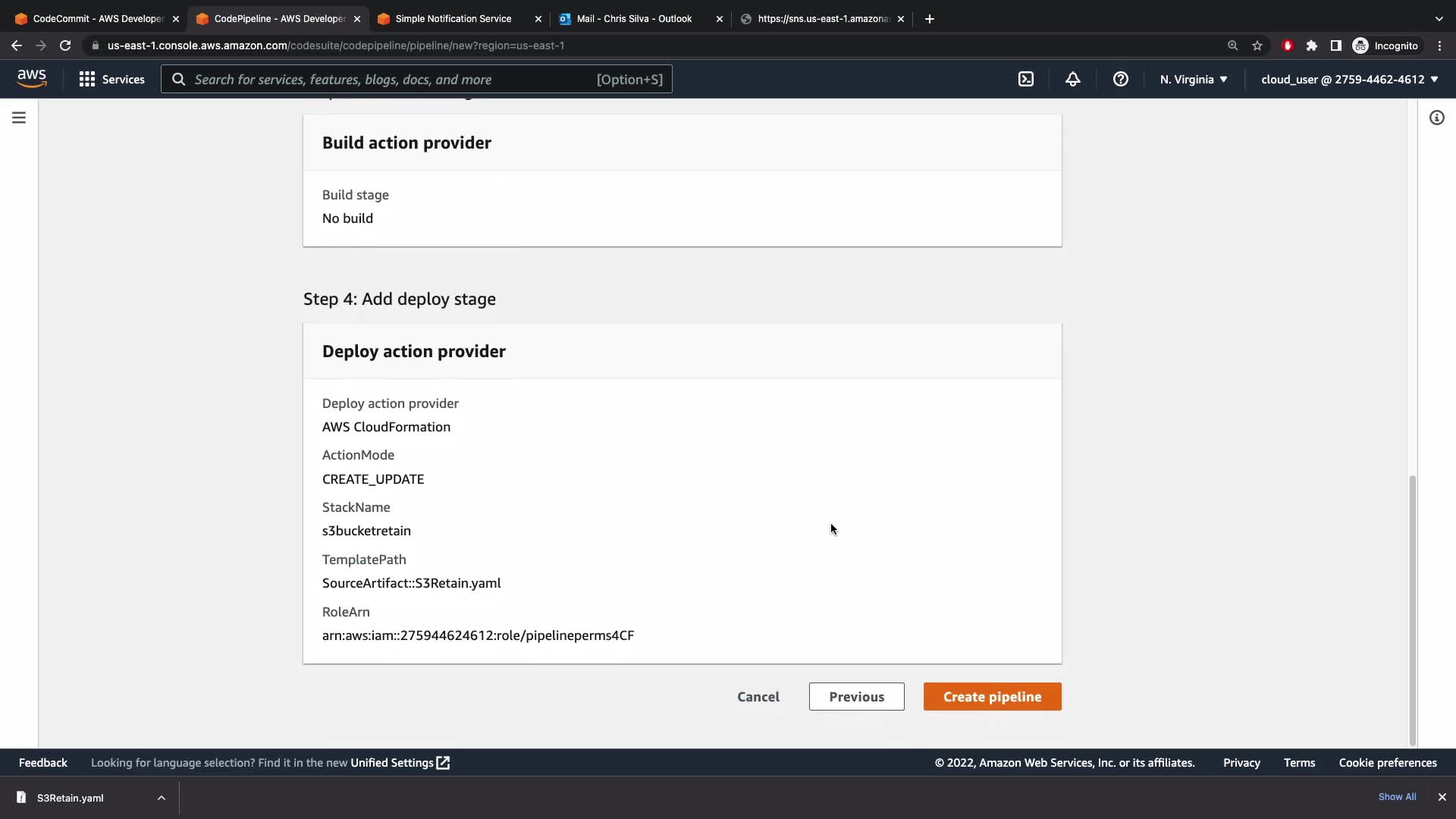The image size is (1456, 819).
Task: Open the info panel icon at right
Action: click(1436, 118)
